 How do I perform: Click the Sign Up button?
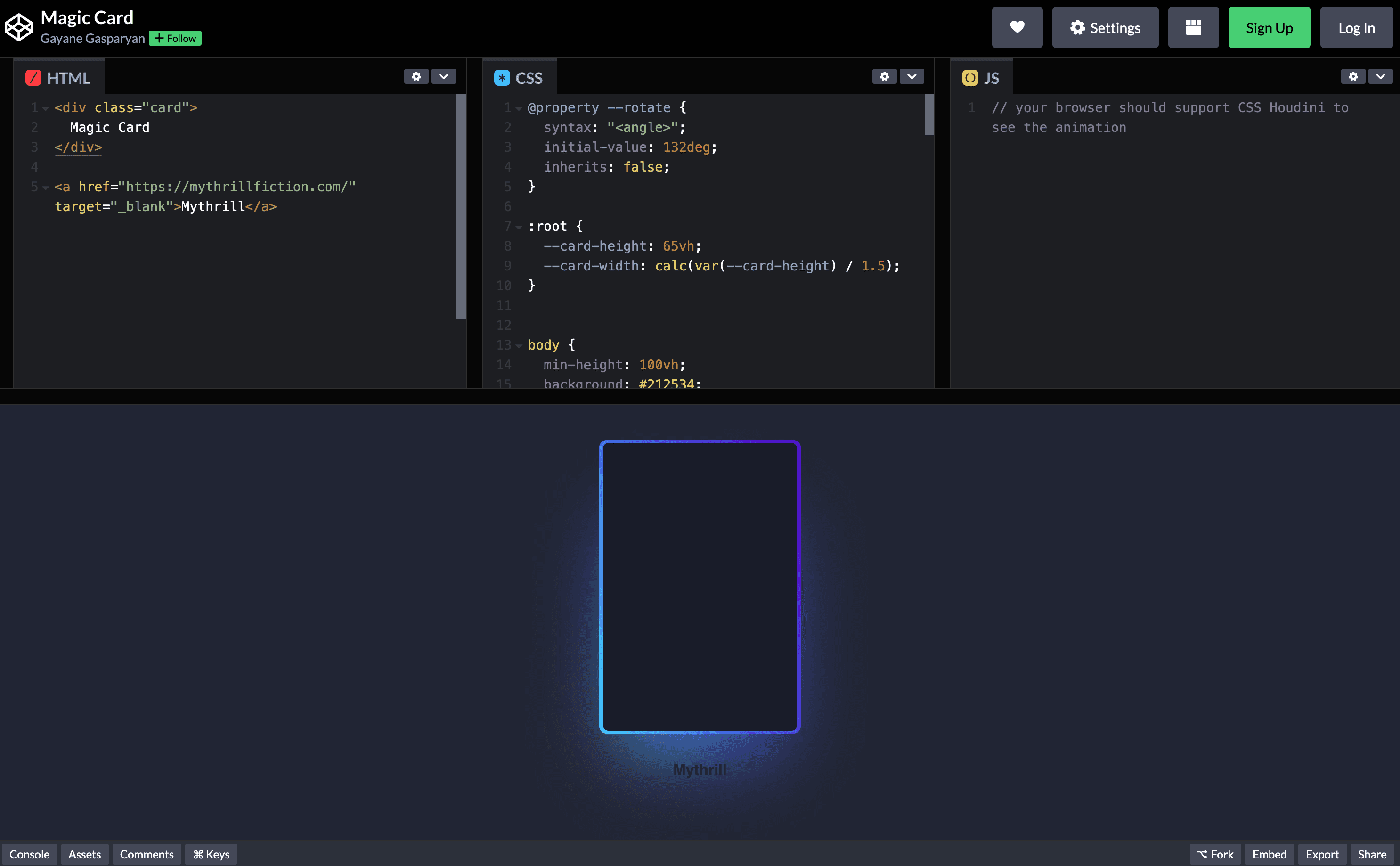click(x=1269, y=27)
